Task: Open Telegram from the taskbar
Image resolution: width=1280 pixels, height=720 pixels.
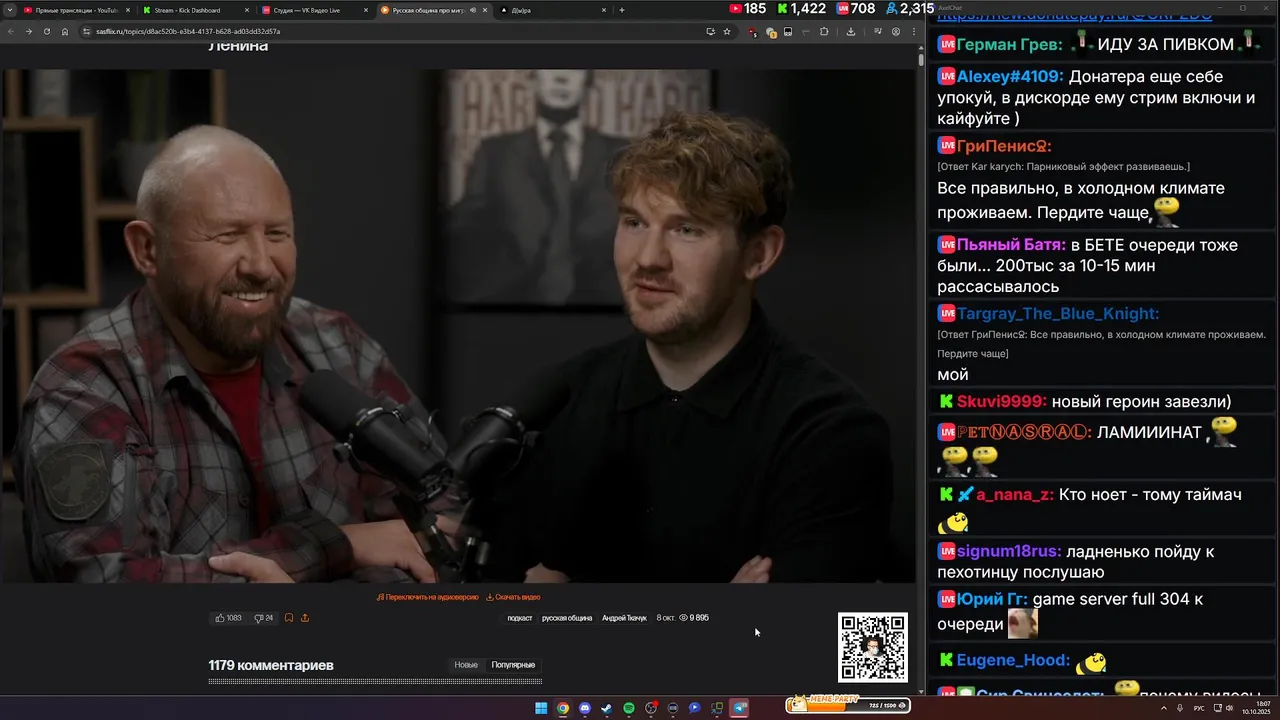Action: pyautogui.click(x=739, y=708)
